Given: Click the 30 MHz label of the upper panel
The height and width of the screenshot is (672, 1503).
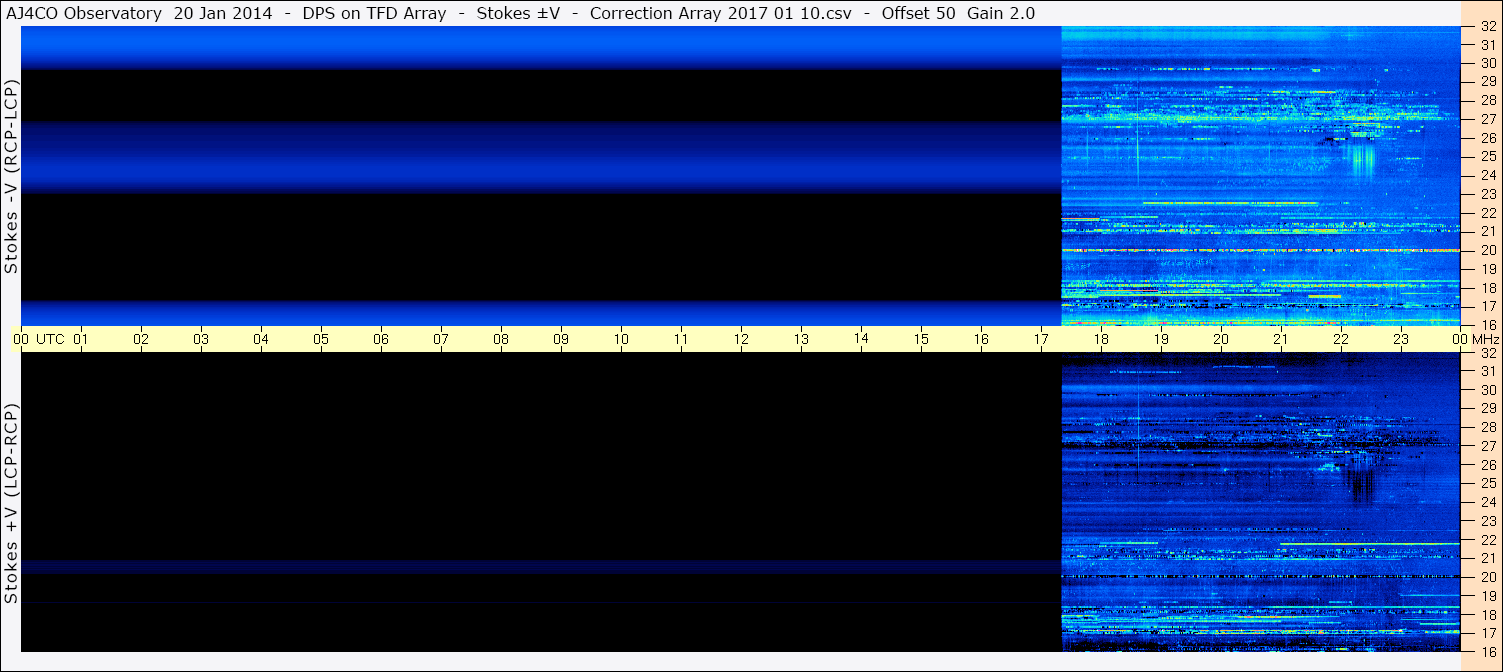Looking at the screenshot, I should [x=1487, y=63].
